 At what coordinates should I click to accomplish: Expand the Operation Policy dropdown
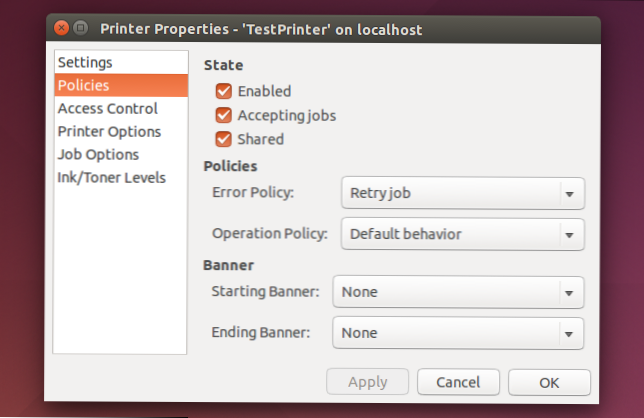click(x=462, y=235)
